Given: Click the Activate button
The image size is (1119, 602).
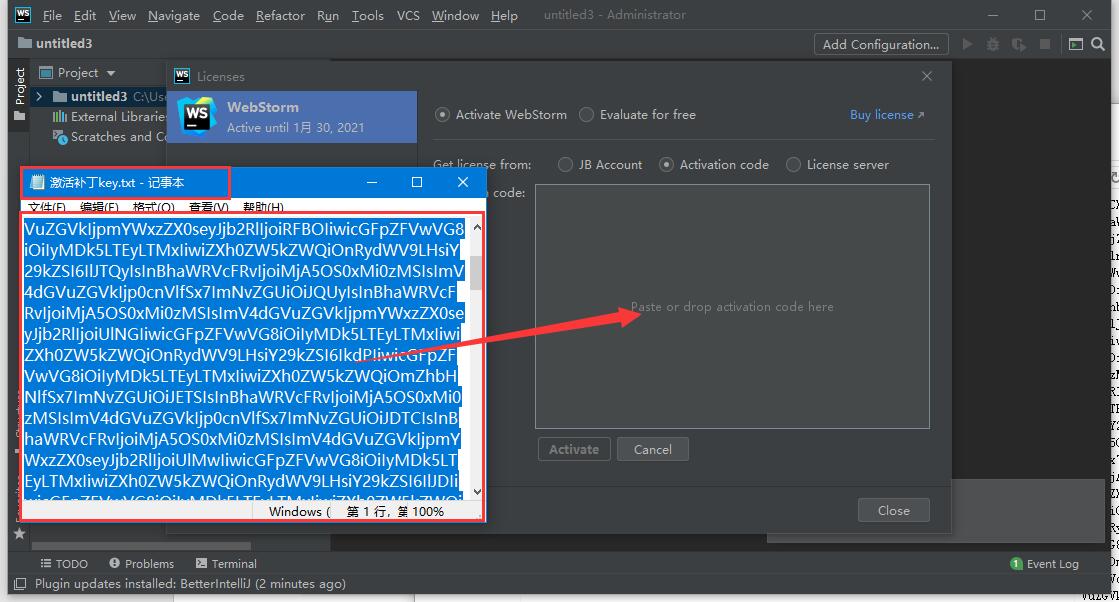Looking at the screenshot, I should pos(574,449).
